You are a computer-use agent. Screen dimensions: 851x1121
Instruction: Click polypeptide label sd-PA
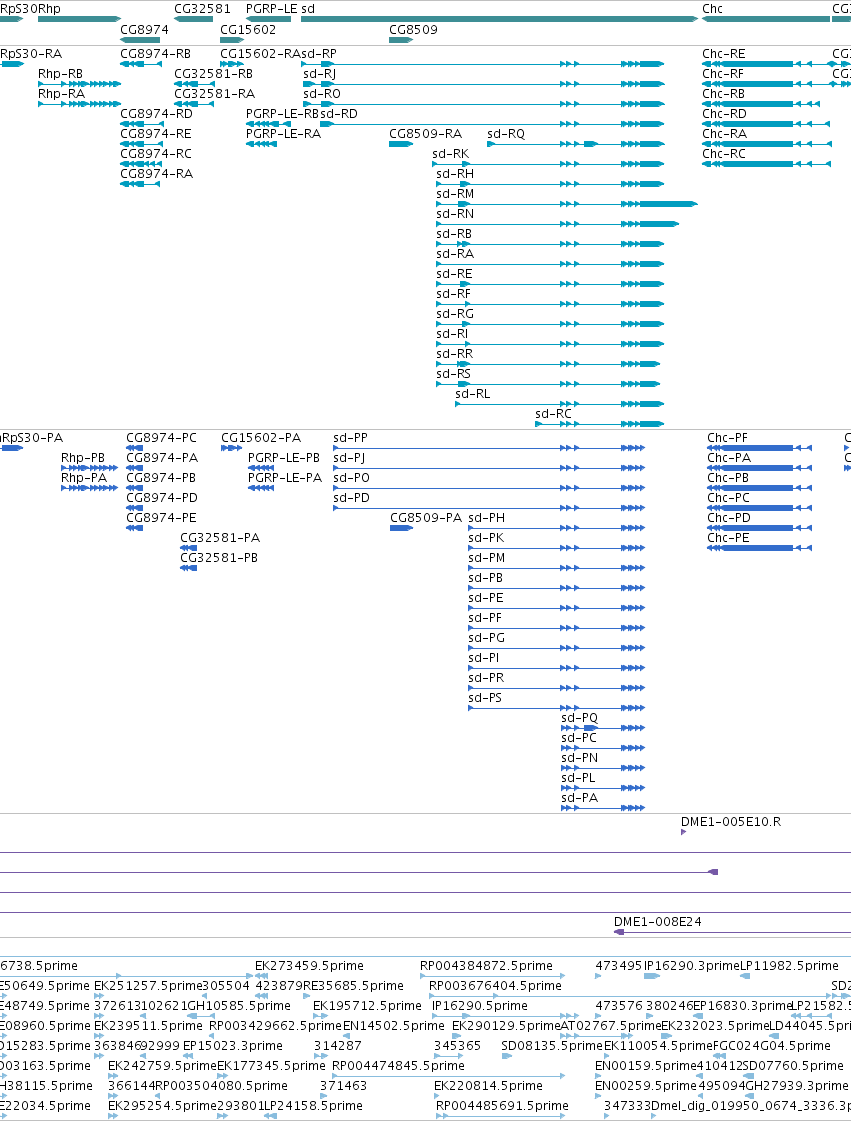click(579, 798)
